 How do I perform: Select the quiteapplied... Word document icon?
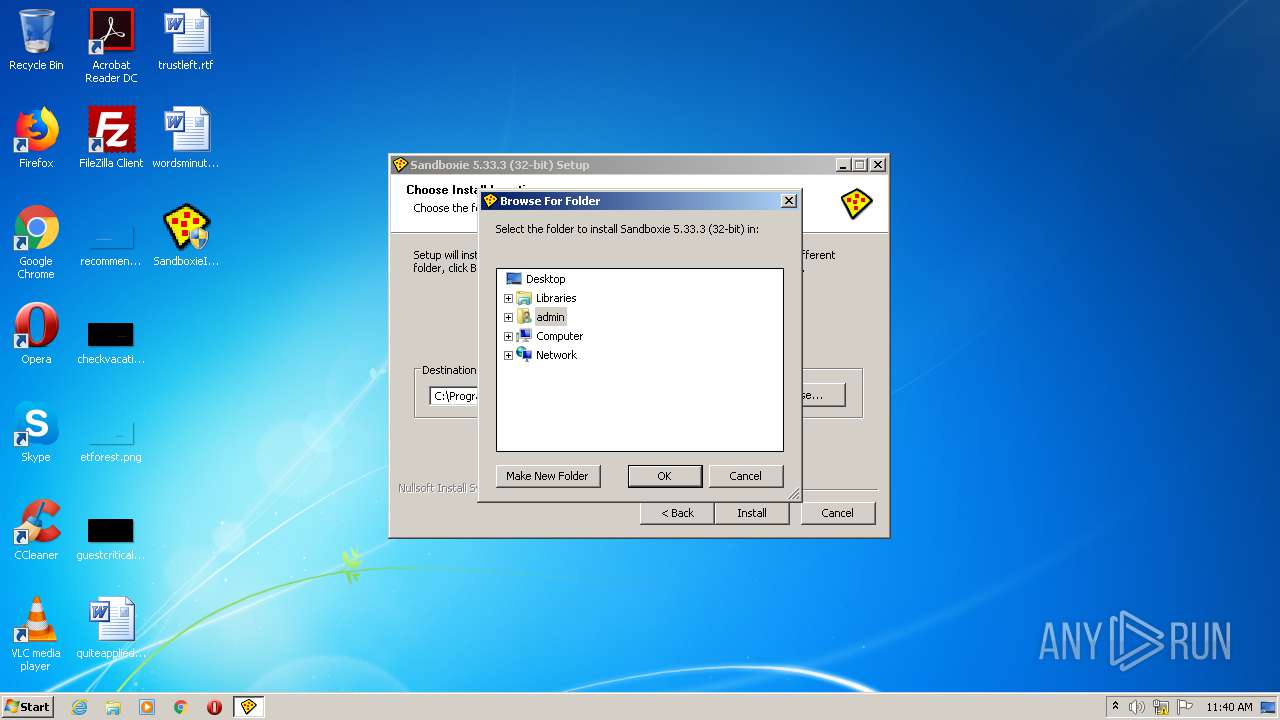pyautogui.click(x=111, y=628)
